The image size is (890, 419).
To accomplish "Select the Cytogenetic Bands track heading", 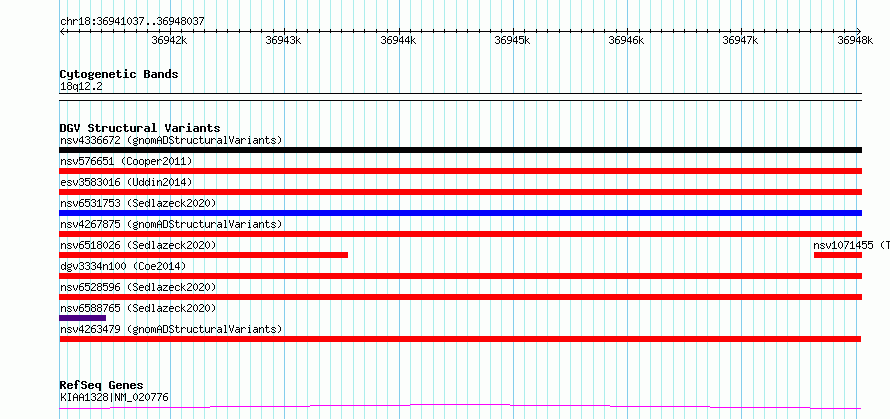I will pyautogui.click(x=119, y=74).
